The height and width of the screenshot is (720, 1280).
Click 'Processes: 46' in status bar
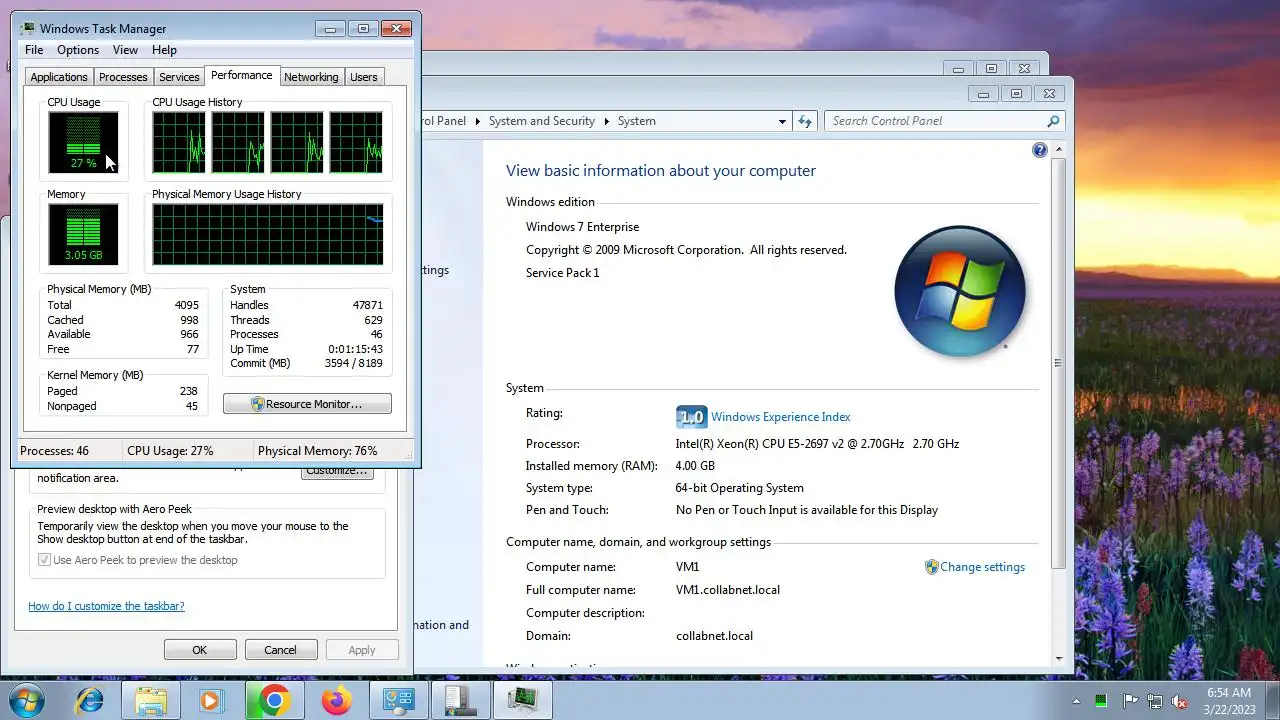(54, 451)
